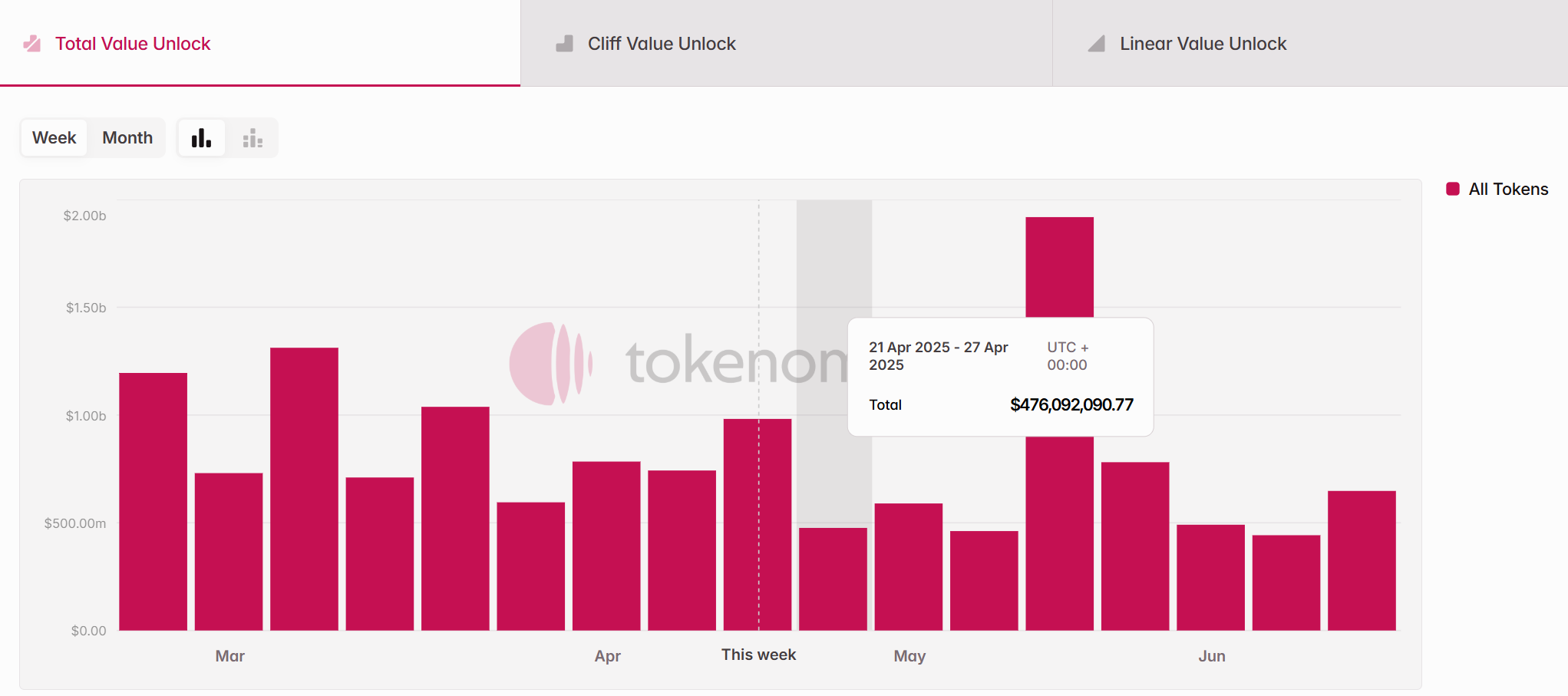Image resolution: width=1568 pixels, height=696 pixels.
Task: Select the Month view toggle
Action: pyautogui.click(x=127, y=137)
